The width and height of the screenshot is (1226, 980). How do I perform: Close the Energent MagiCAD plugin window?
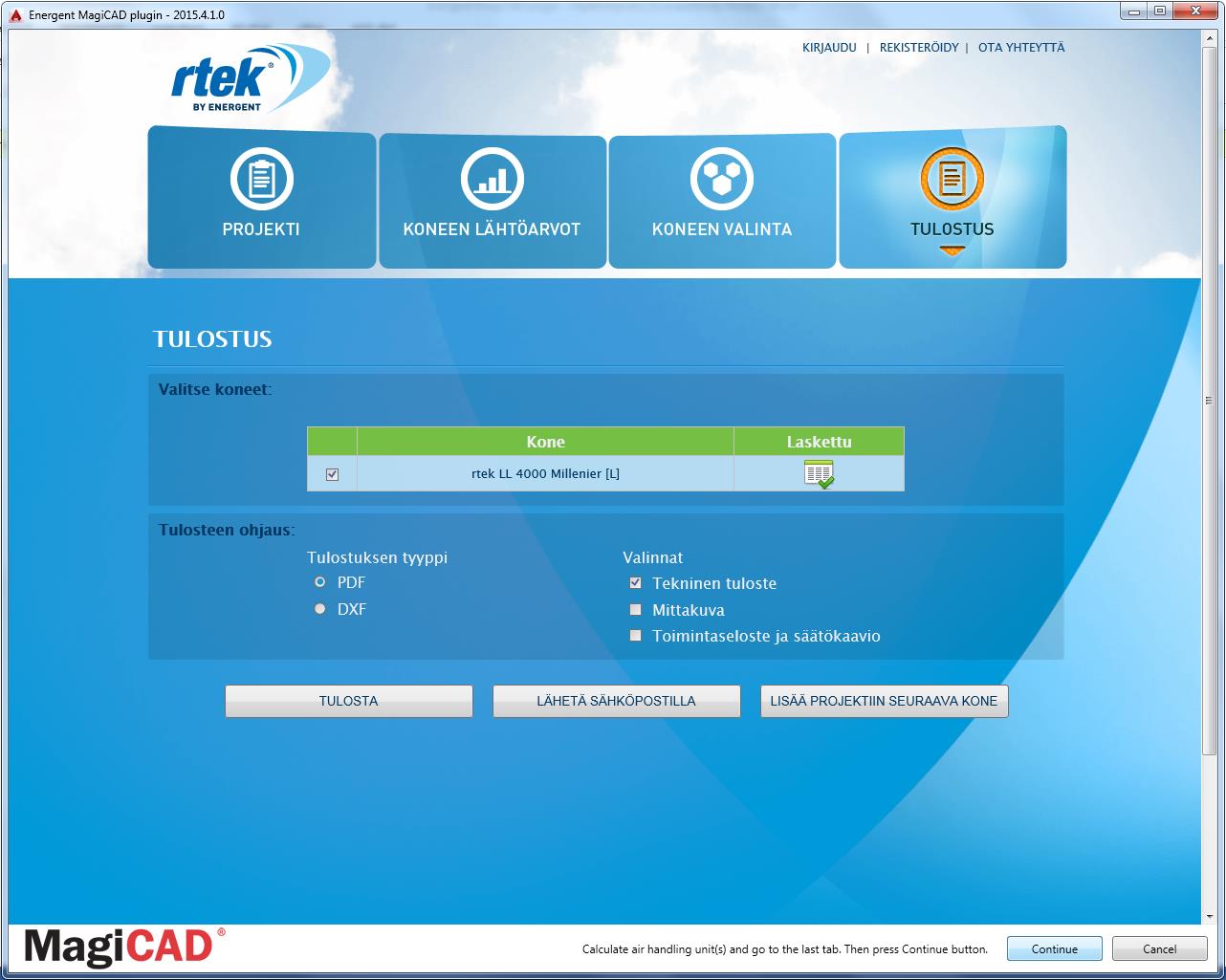pos(1194,11)
